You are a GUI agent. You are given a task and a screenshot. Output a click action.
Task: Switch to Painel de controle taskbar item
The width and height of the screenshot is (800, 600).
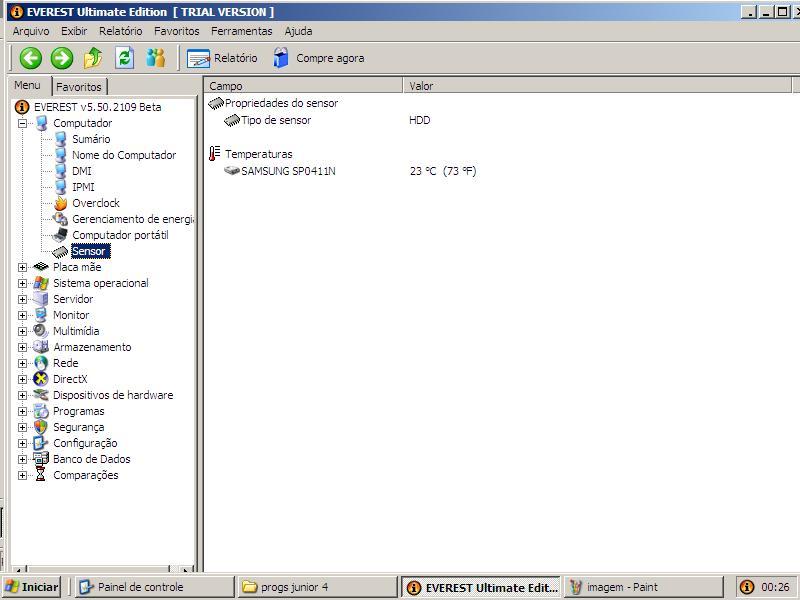[155, 587]
